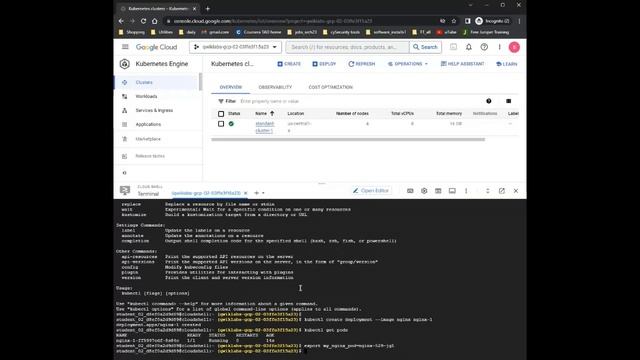
Task: Click the Total vCPUs column header
Action: pyautogui.click(x=402, y=113)
